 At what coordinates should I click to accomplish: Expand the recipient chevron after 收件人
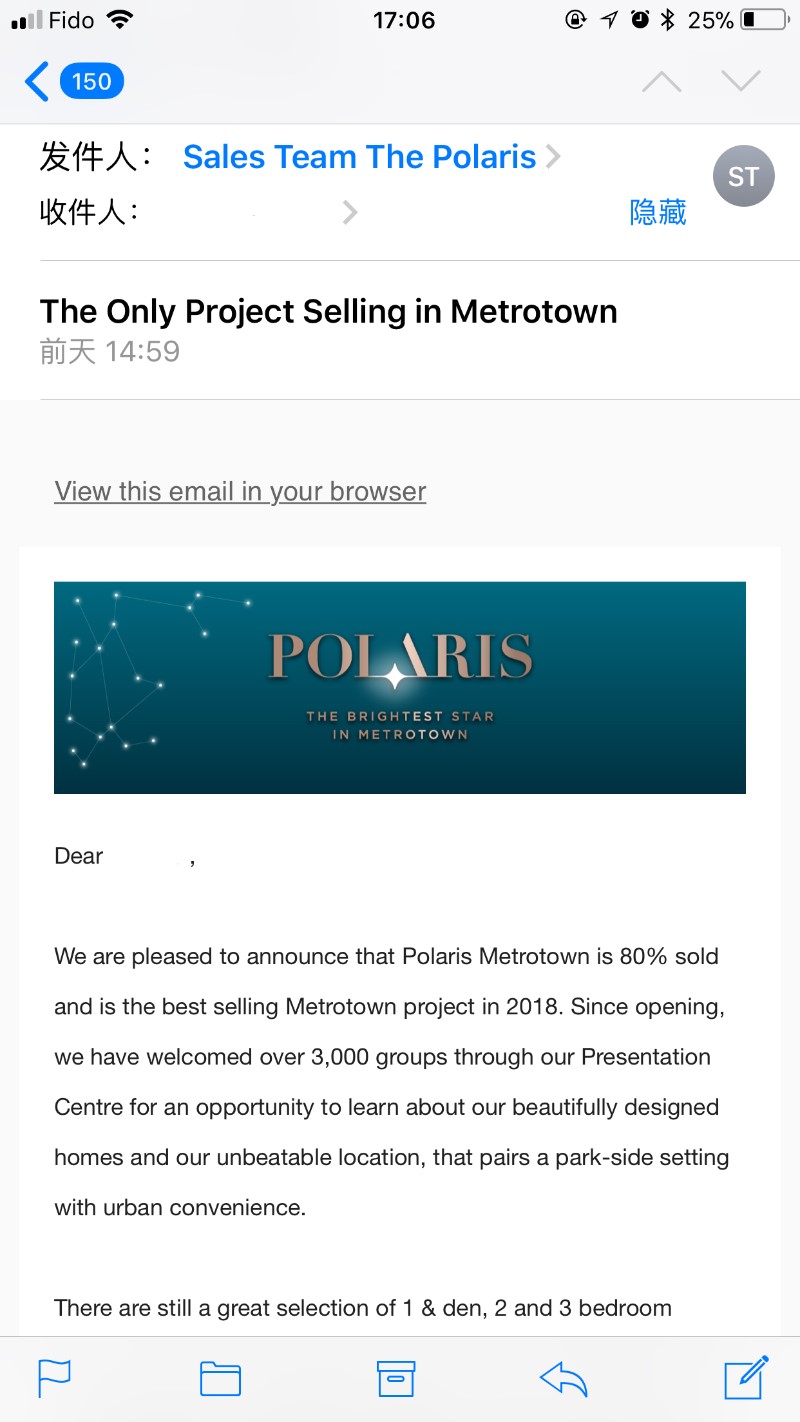[350, 212]
